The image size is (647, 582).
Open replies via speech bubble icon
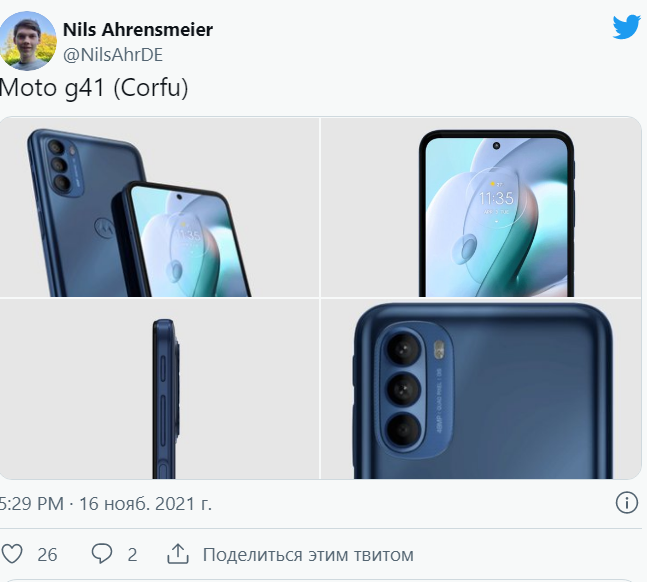102,554
